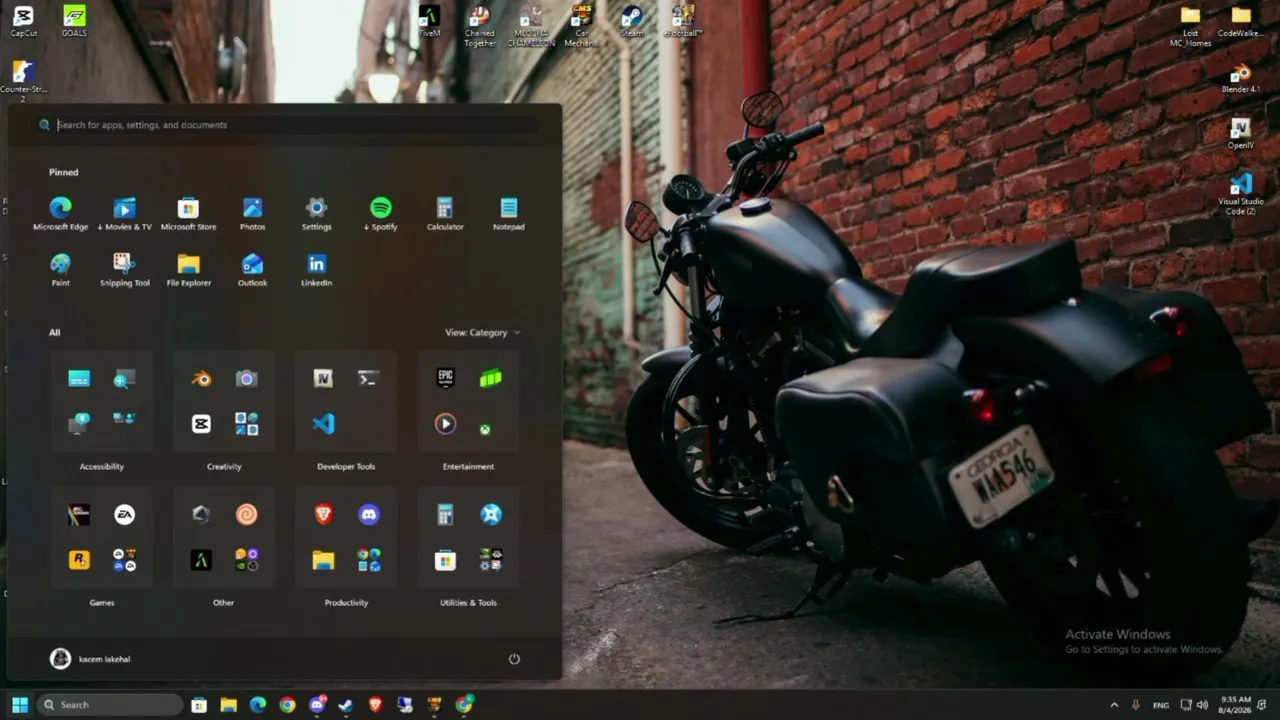The width and height of the screenshot is (1280, 720).
Task: Open Calculator in the Utilities & Tools category
Action: (x=445, y=514)
